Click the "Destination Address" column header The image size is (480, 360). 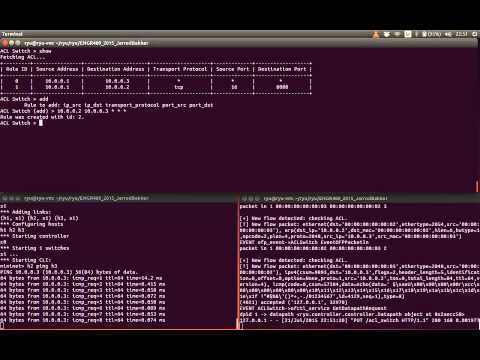[x=115, y=69]
